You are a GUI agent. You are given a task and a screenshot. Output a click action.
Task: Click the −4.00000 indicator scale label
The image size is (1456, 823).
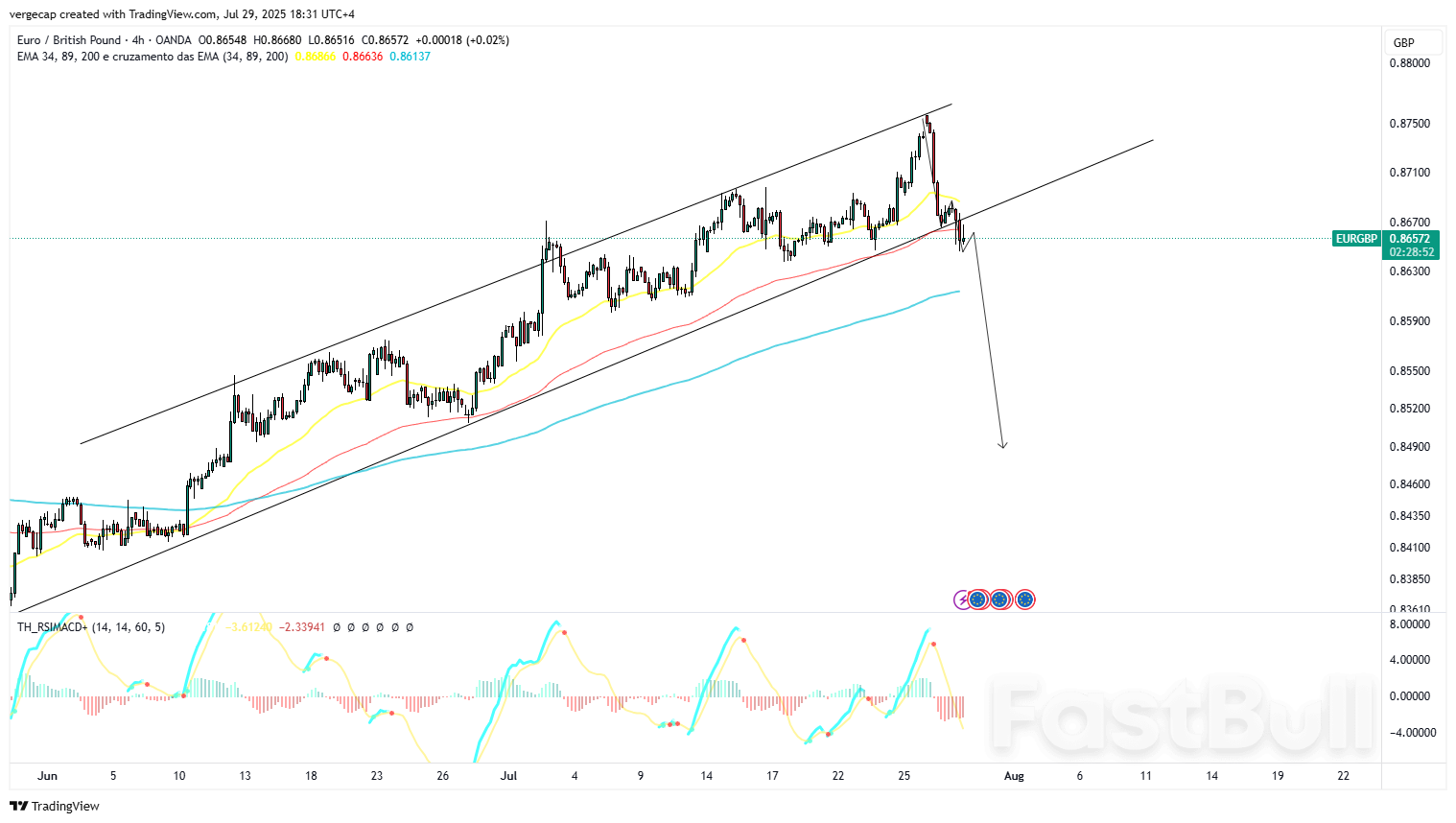1411,733
